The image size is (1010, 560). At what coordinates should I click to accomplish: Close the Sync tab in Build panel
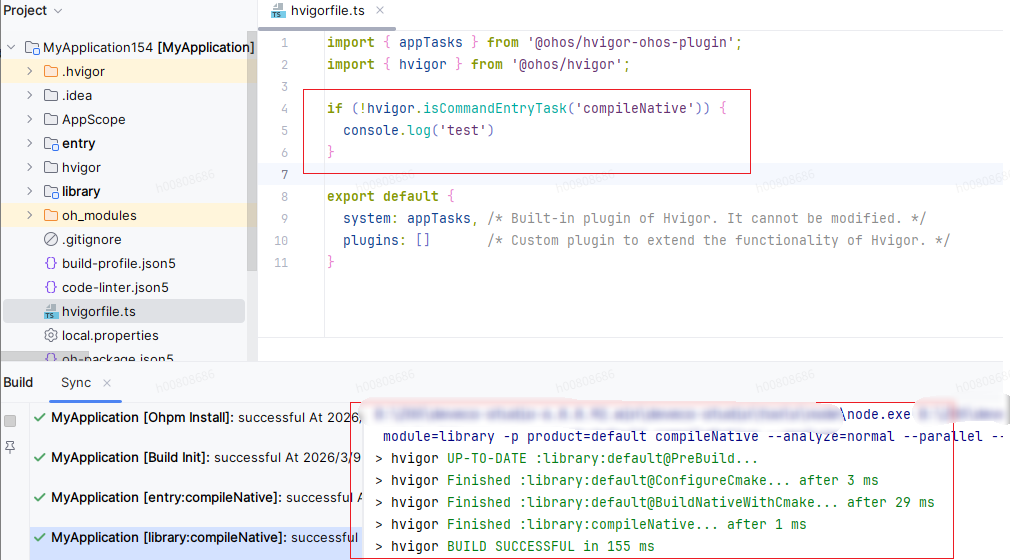tap(107, 383)
